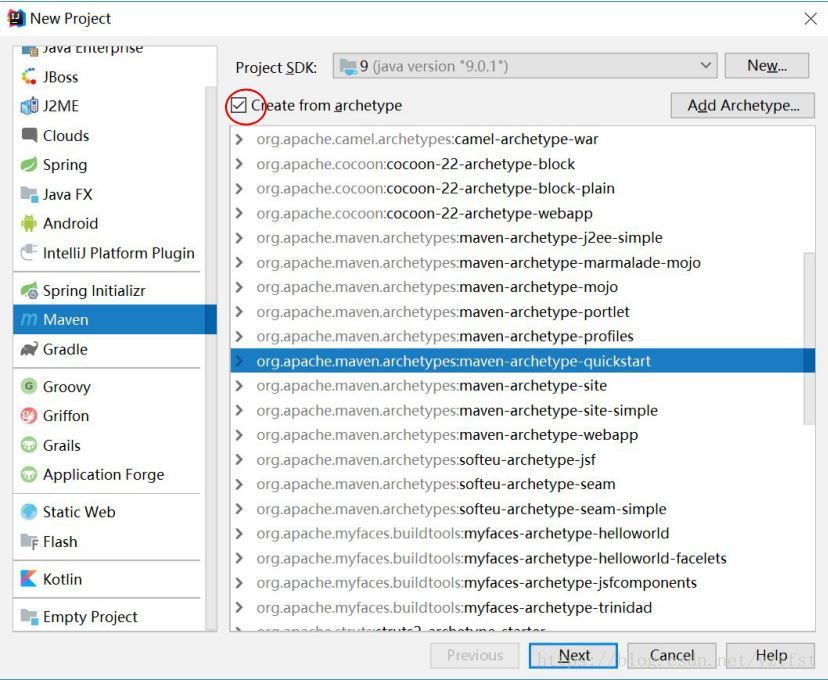Select myfaces-archetype-helloworld-facelets row
The width and height of the screenshot is (828, 680).
(x=522, y=558)
